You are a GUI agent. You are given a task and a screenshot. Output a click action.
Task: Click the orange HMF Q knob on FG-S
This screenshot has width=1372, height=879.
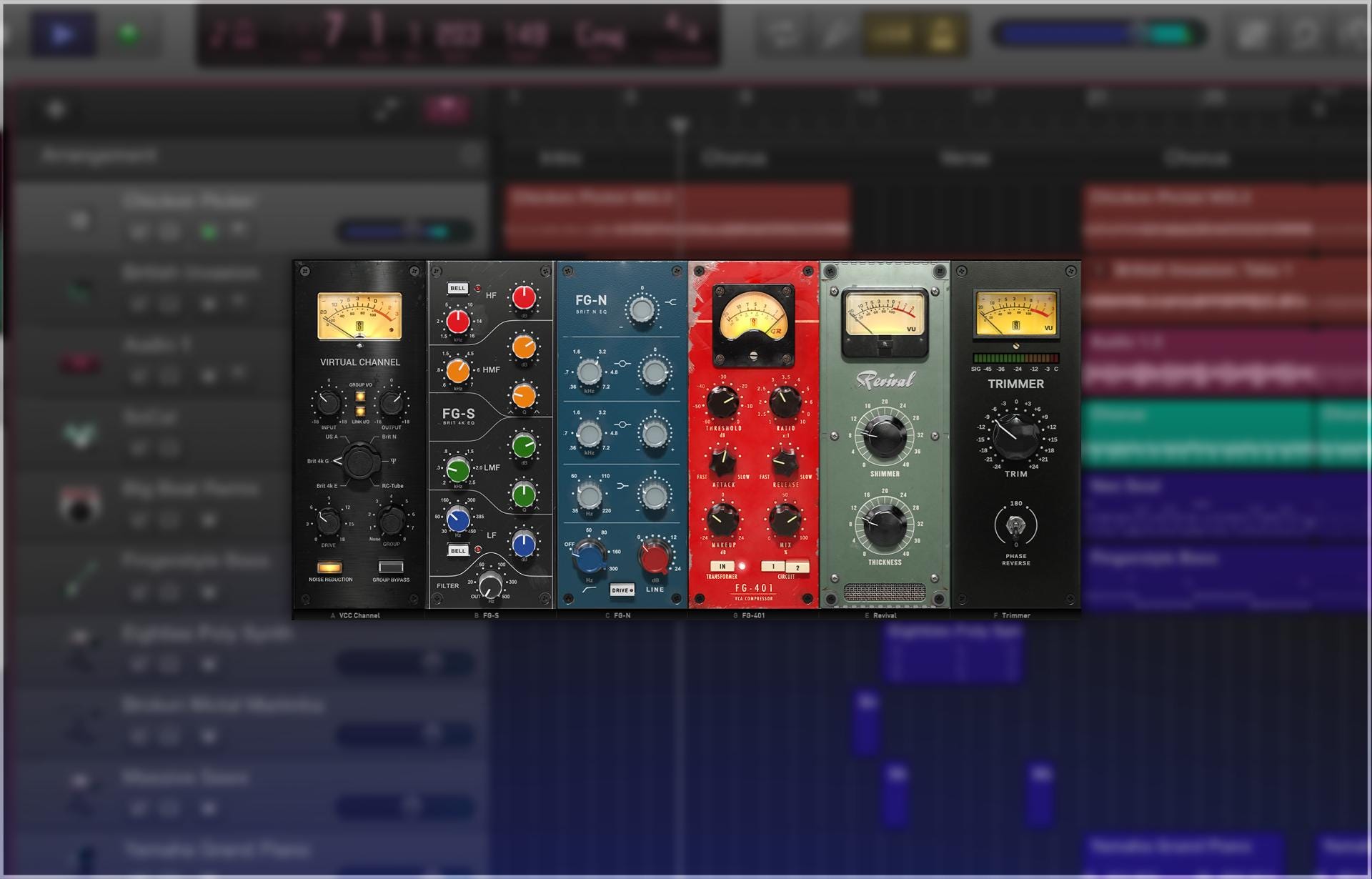(524, 395)
